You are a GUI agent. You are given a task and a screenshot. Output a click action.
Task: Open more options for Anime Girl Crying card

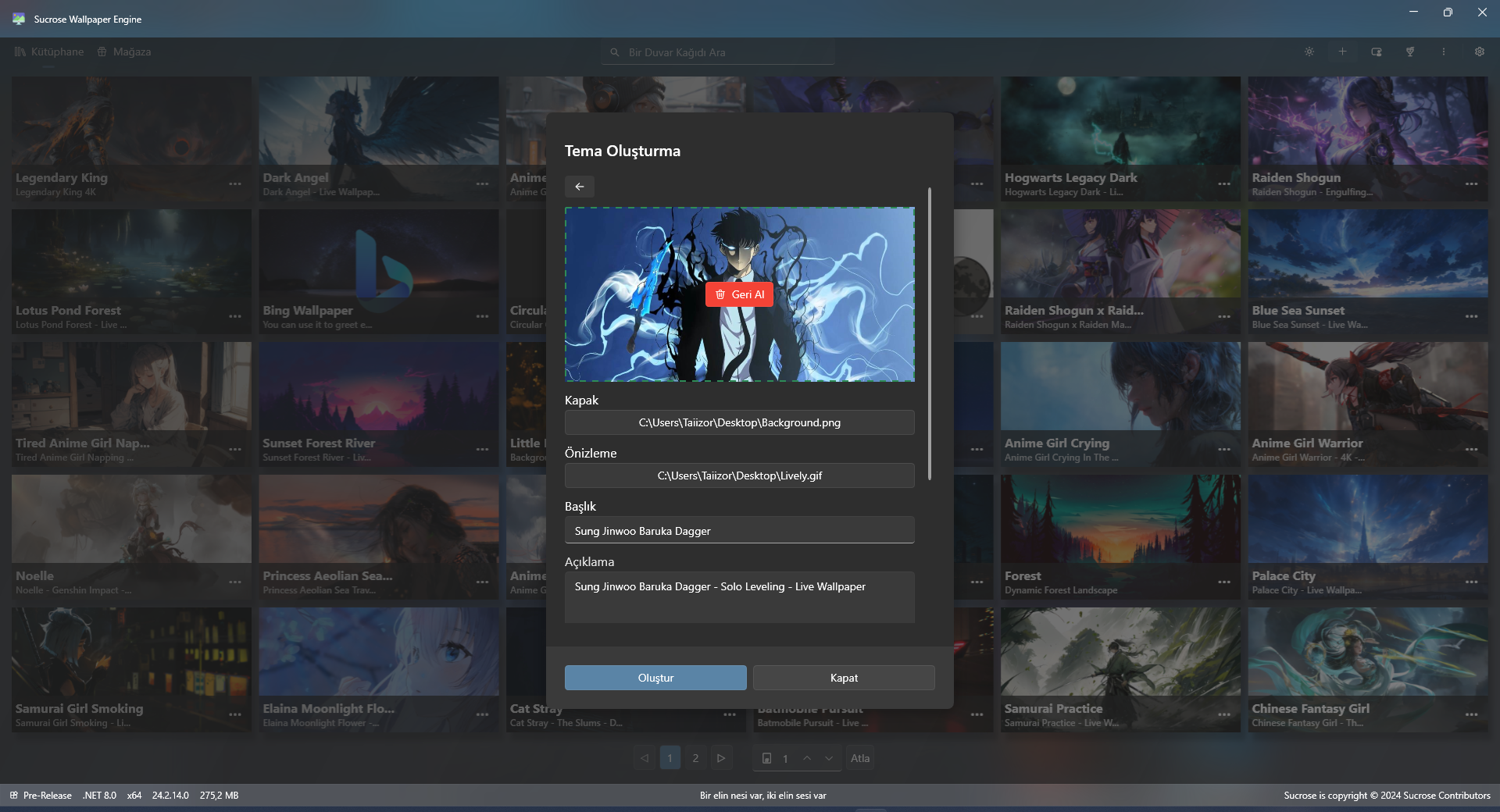[x=1224, y=450]
